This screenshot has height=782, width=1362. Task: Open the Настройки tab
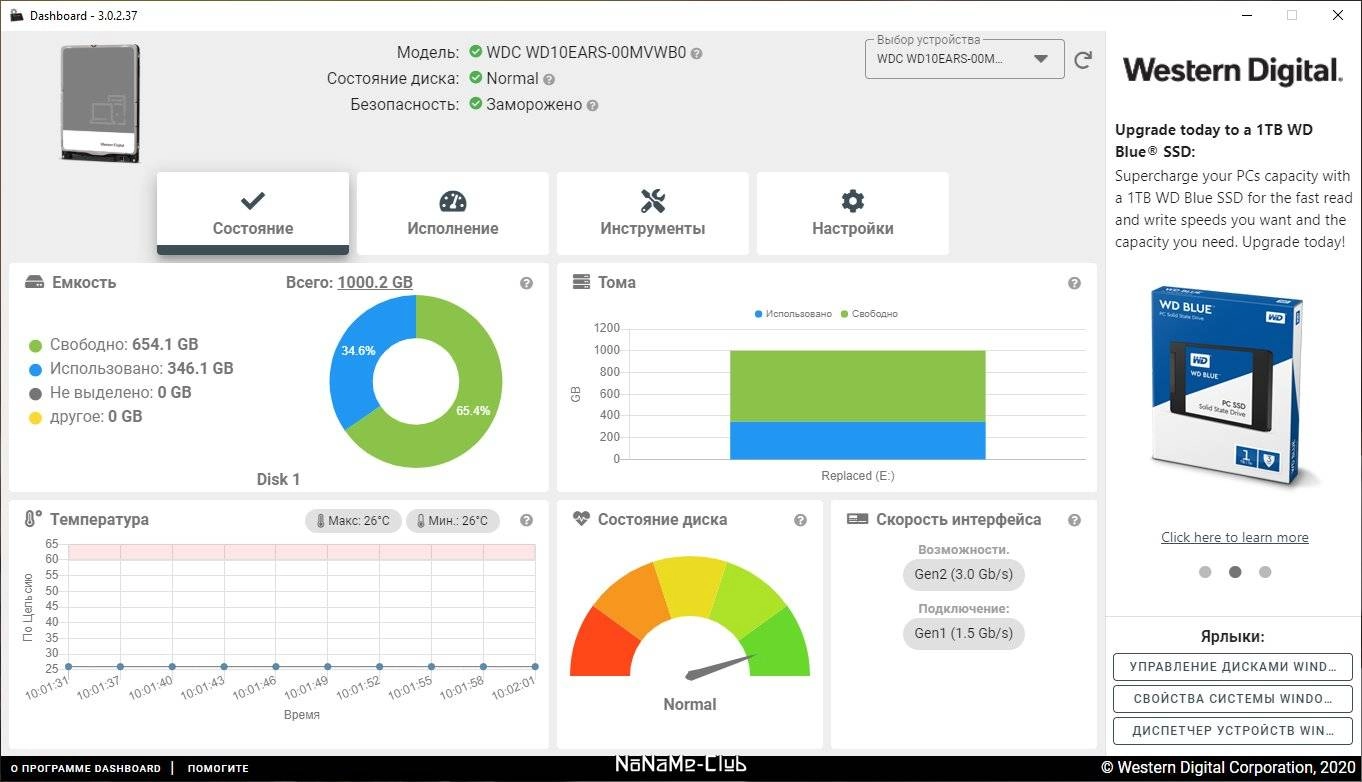coord(853,213)
